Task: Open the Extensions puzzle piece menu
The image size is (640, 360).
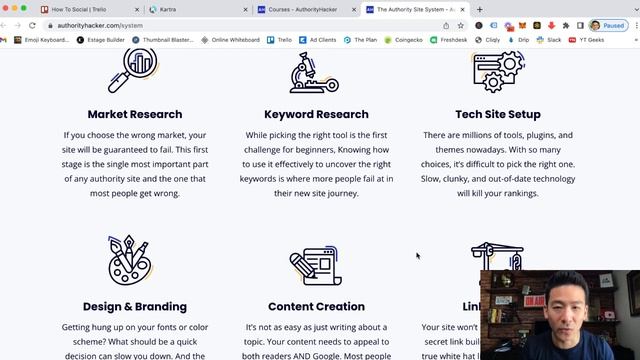Action: click(566, 25)
